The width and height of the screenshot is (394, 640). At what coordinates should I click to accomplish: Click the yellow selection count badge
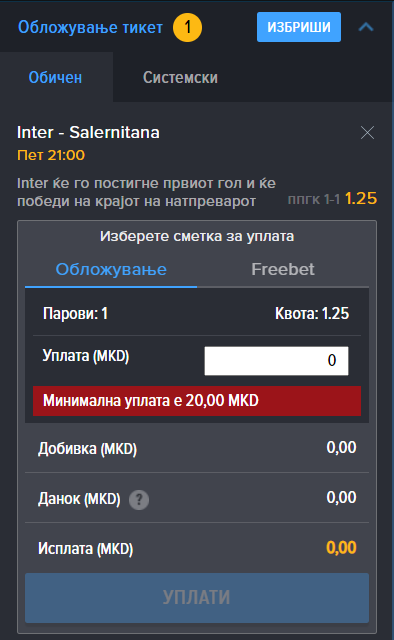point(187,27)
